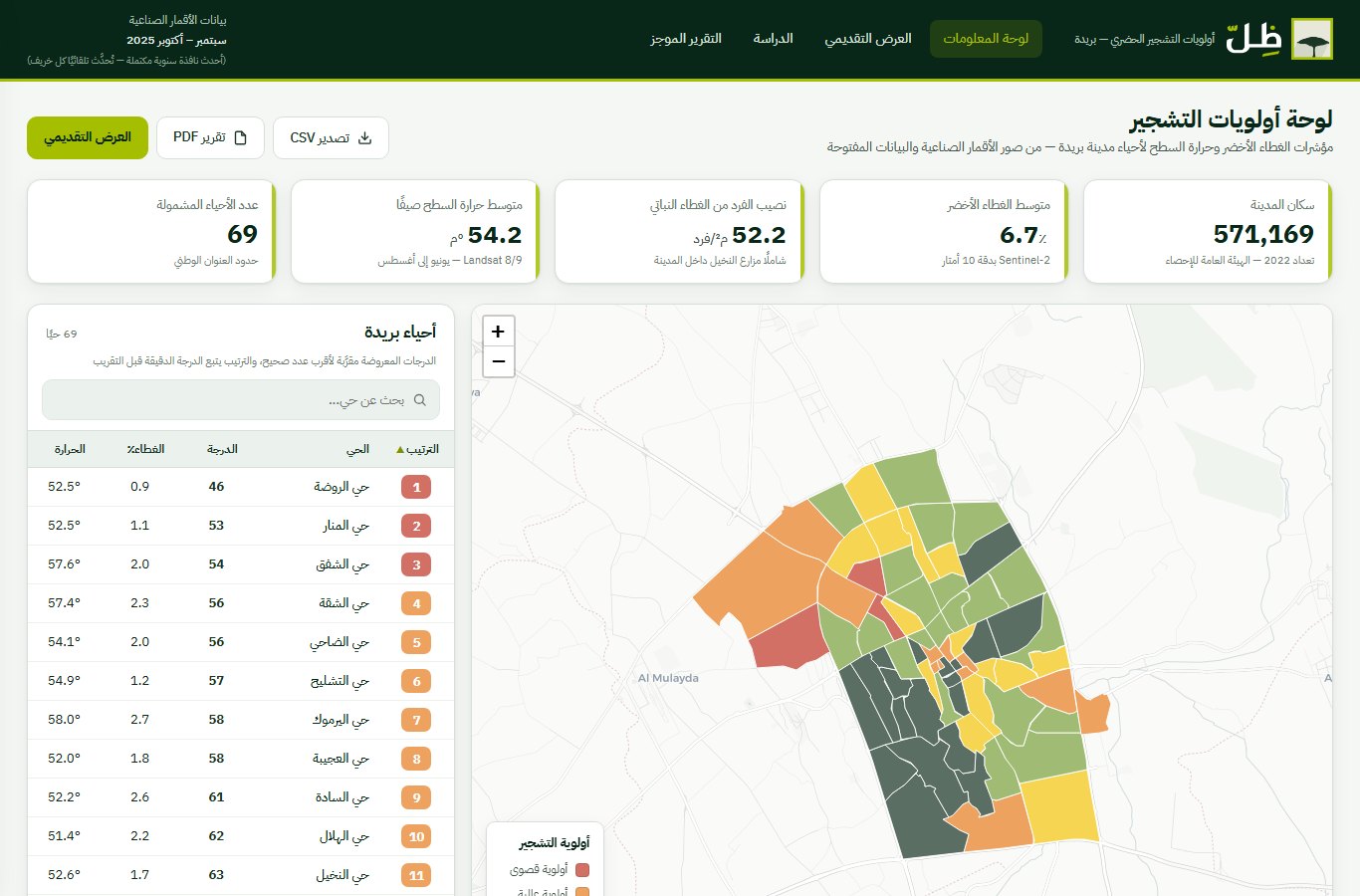This screenshot has width=1360, height=896.
Task: Select the حي التشليح row name
Action: [x=340, y=681]
